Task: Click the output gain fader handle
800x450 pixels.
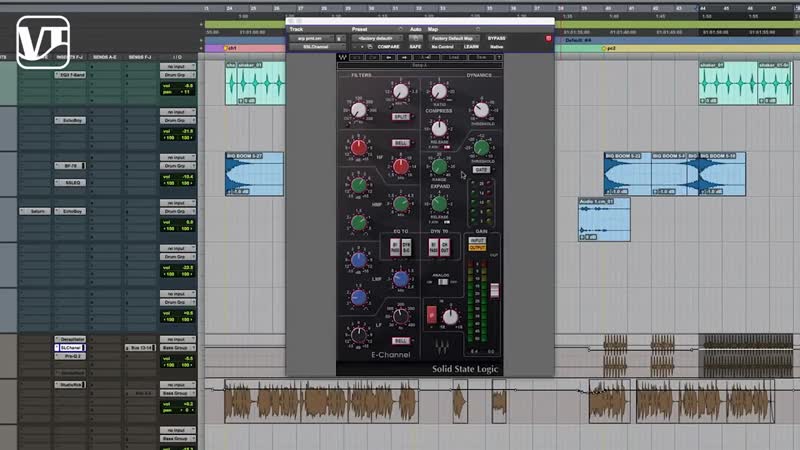Action: (x=494, y=290)
